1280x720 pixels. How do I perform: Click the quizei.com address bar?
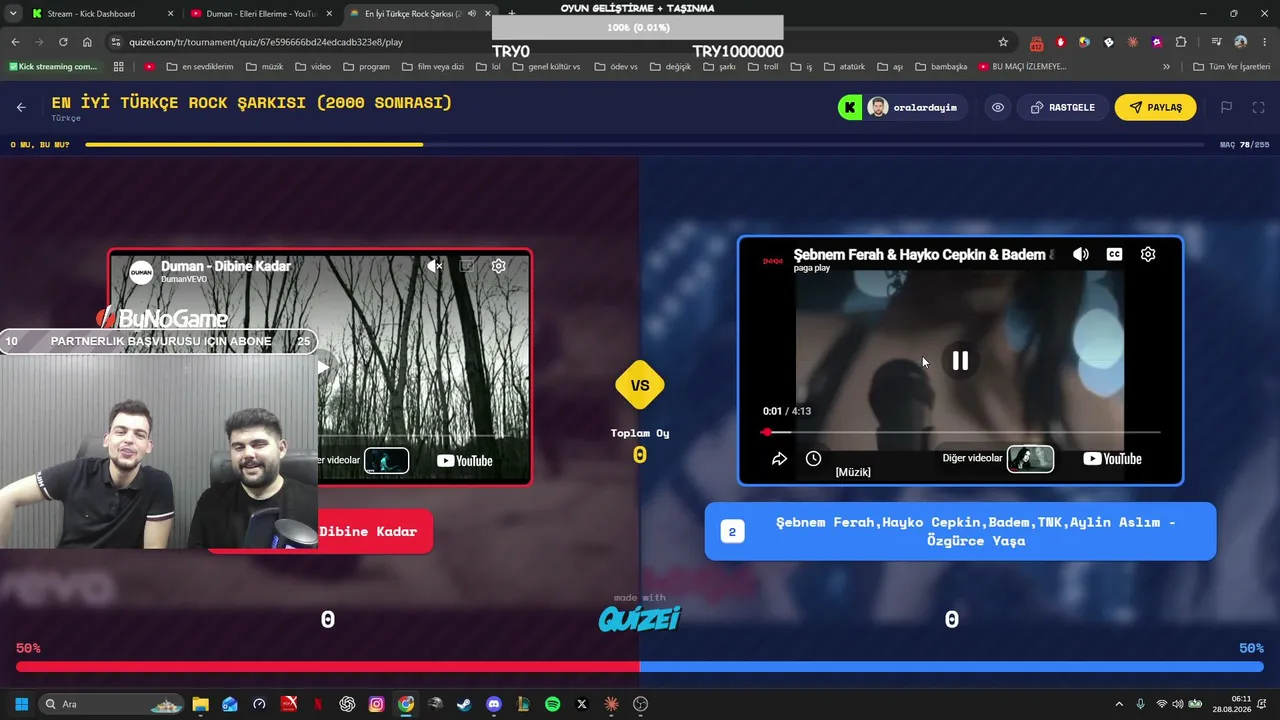click(560, 42)
